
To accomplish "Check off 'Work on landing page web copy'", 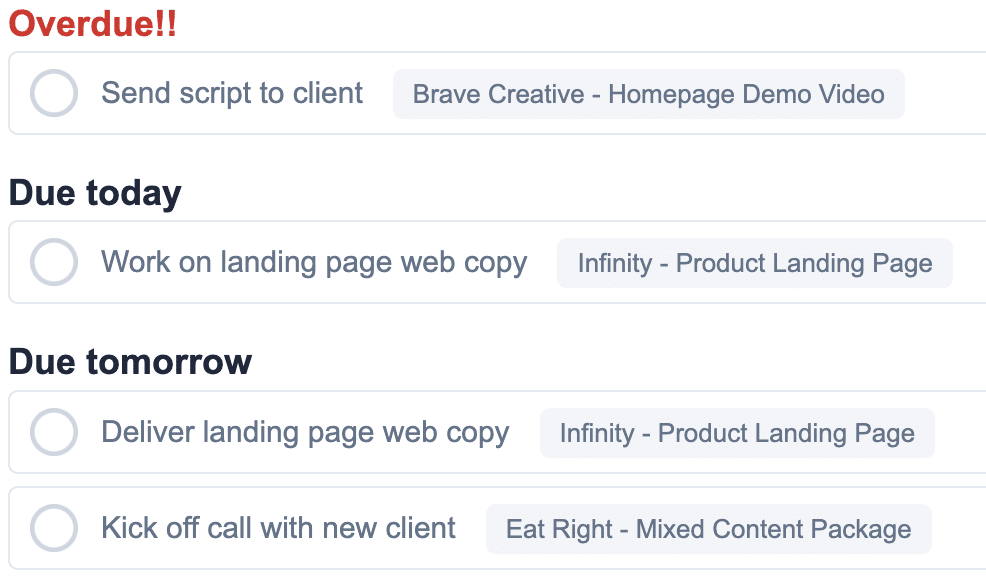I will [54, 263].
